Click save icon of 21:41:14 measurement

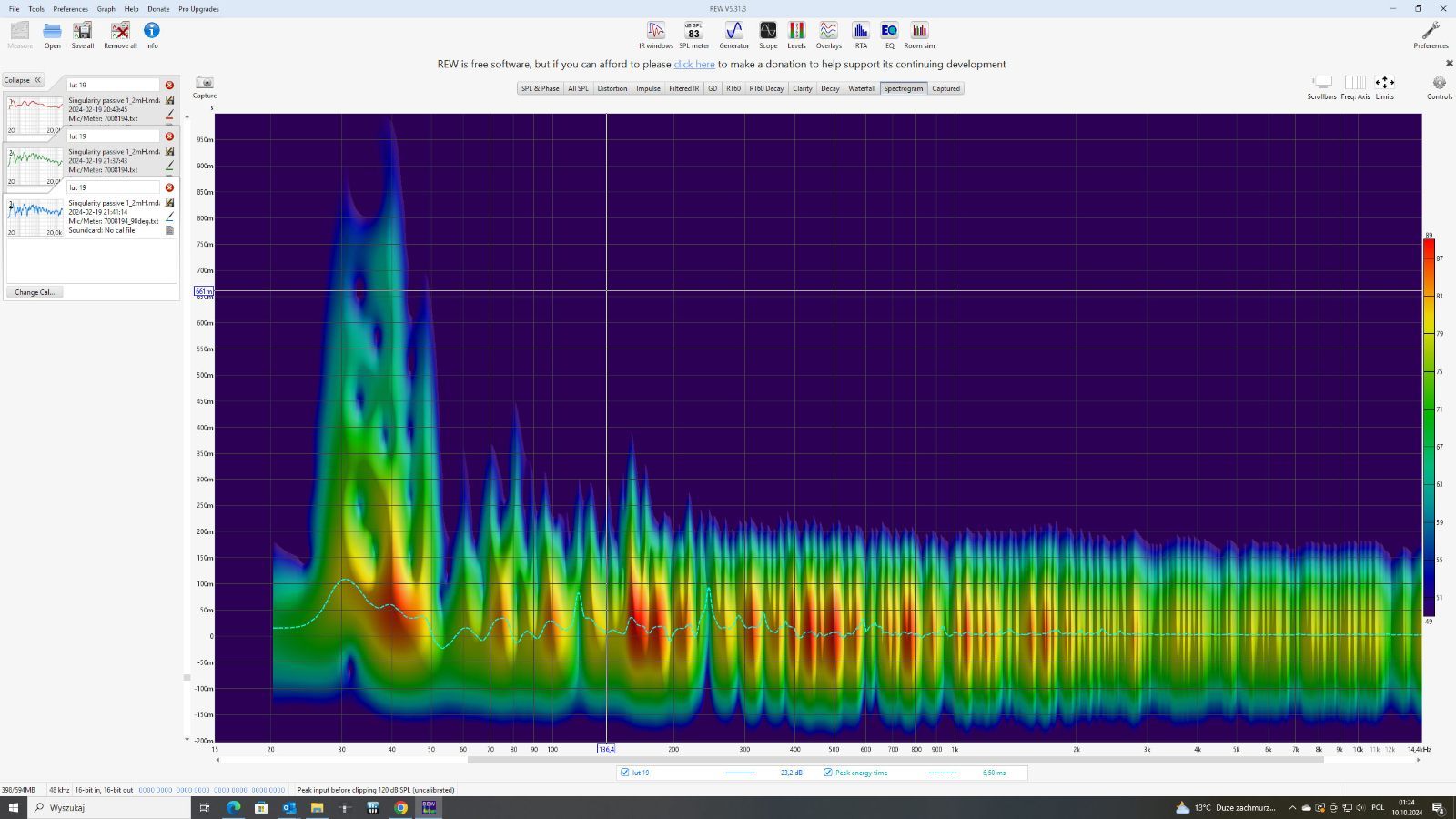pos(169,203)
